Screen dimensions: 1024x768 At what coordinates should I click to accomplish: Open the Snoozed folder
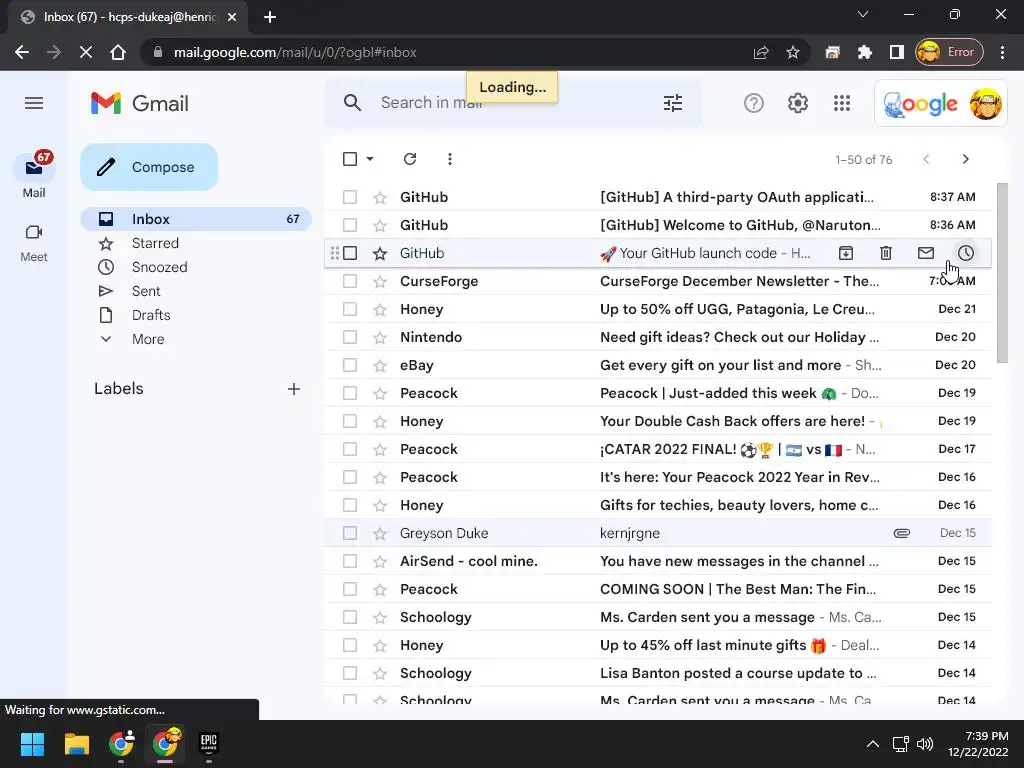[196, 267]
